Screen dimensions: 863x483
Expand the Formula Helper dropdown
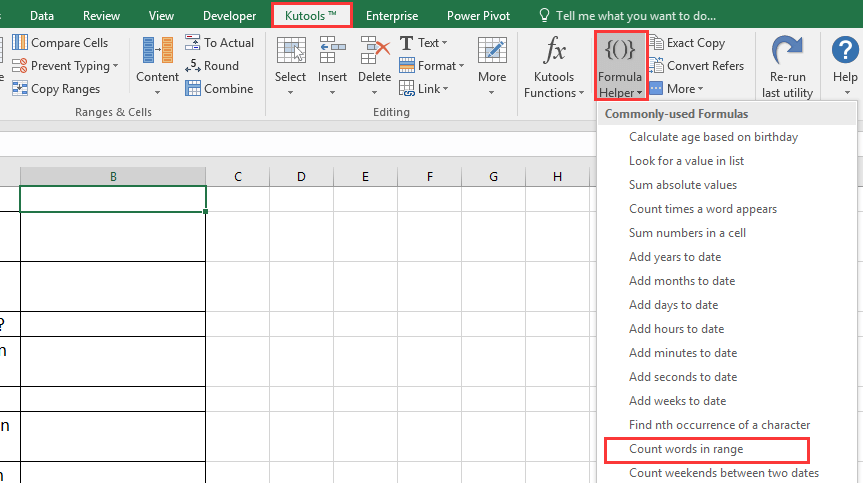[620, 93]
